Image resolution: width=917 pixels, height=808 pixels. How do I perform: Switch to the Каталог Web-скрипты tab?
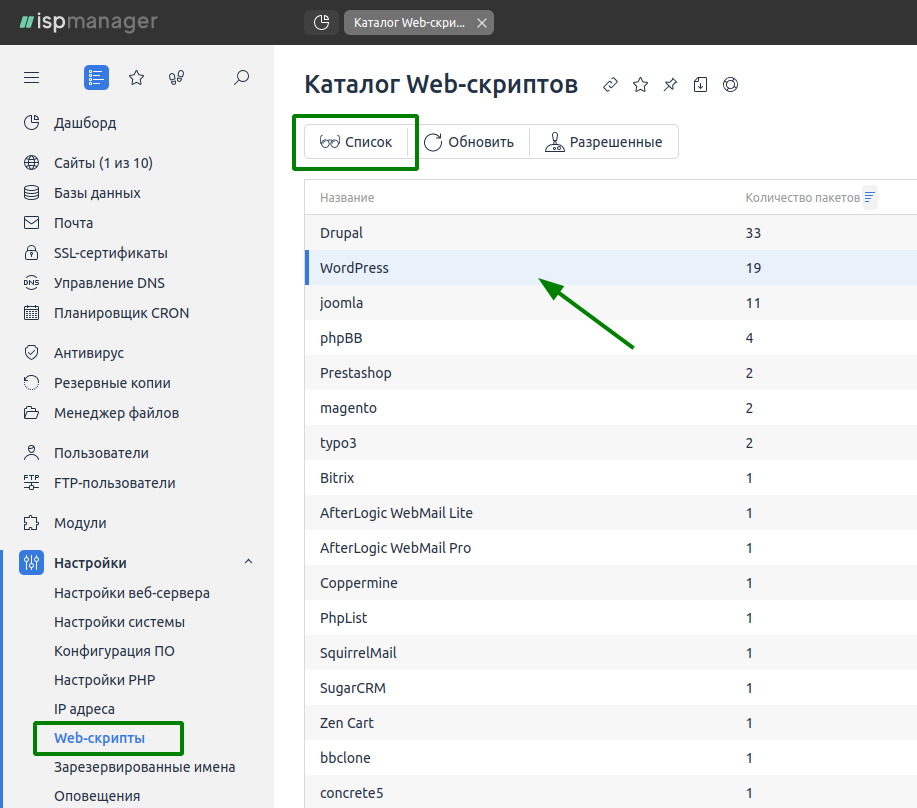pos(409,23)
